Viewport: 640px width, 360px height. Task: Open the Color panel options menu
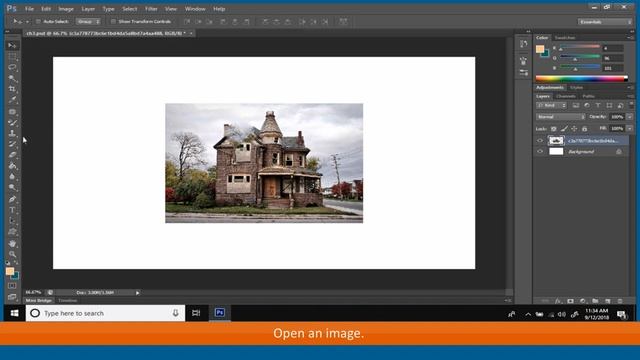[631, 38]
